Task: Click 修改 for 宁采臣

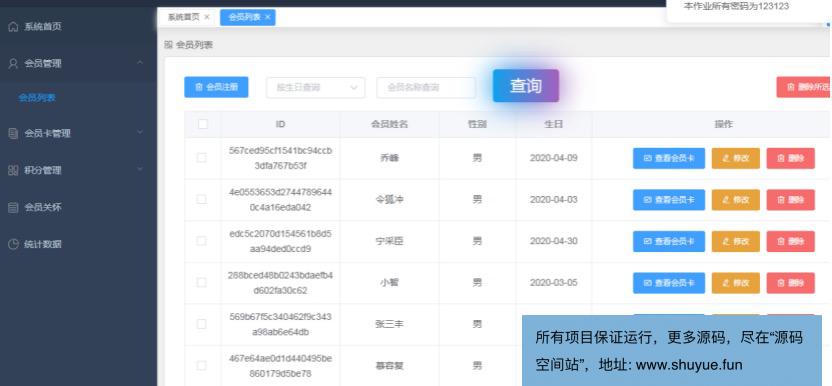Action: (735, 242)
